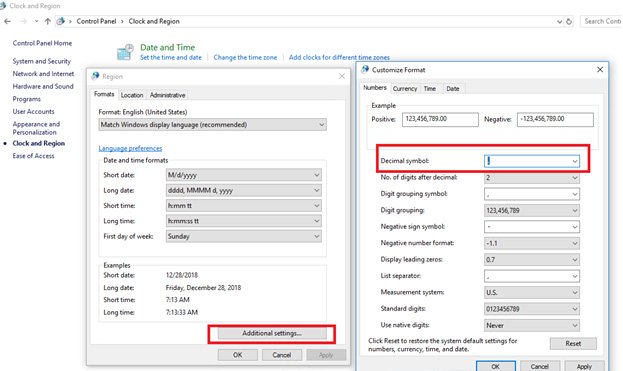The width and height of the screenshot is (623, 371).
Task: Open the address bar history dropdown
Action: point(559,21)
